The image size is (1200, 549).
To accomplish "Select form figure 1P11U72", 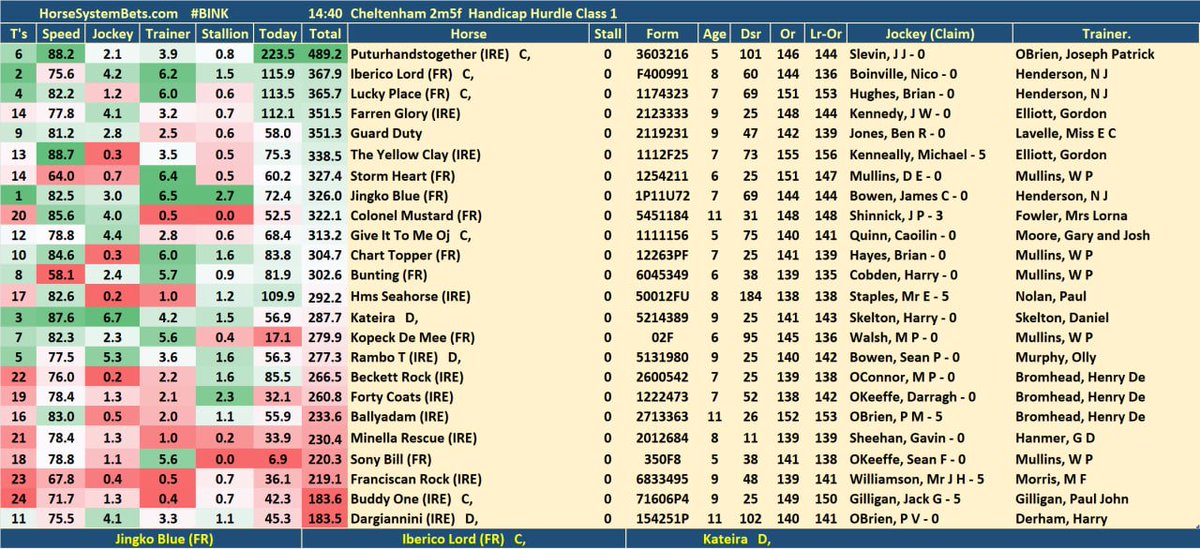I will tap(663, 195).
